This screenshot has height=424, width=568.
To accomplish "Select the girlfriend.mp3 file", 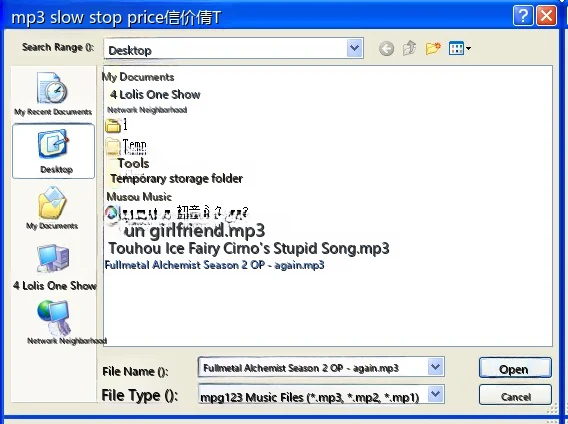I will 195,231.
